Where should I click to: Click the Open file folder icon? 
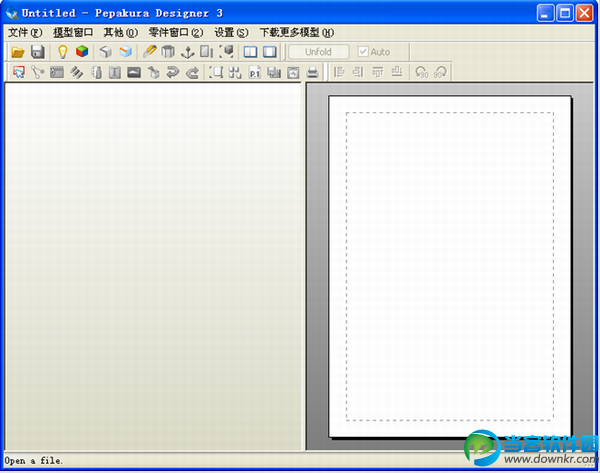pyautogui.click(x=18, y=52)
